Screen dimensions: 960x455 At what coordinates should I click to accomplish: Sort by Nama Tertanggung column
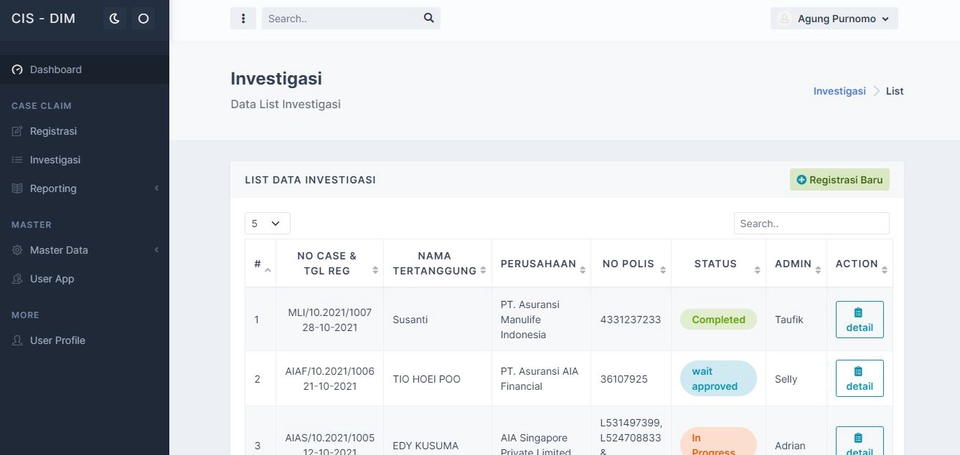437,264
